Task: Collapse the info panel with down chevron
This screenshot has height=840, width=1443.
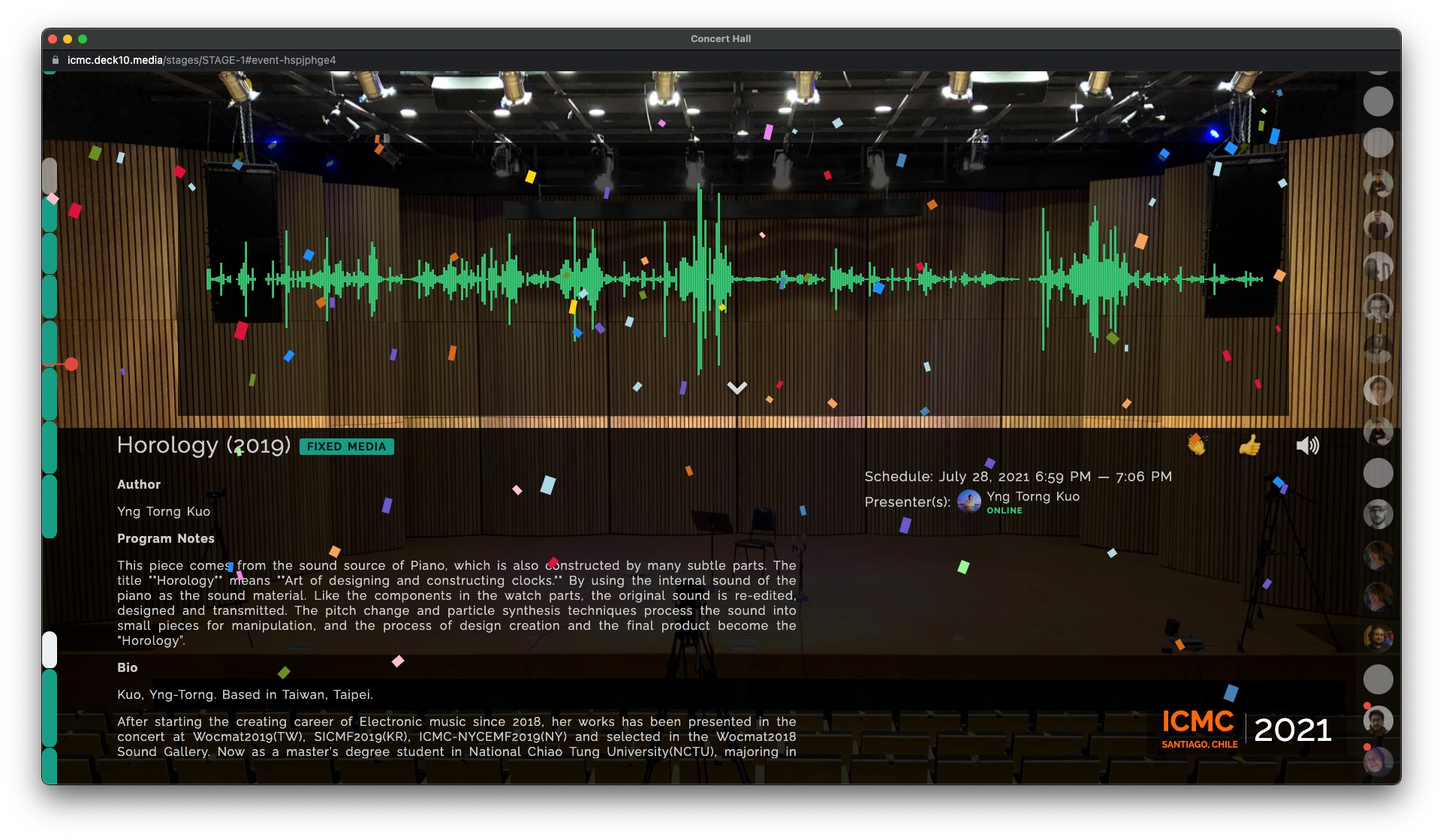Action: 737,388
